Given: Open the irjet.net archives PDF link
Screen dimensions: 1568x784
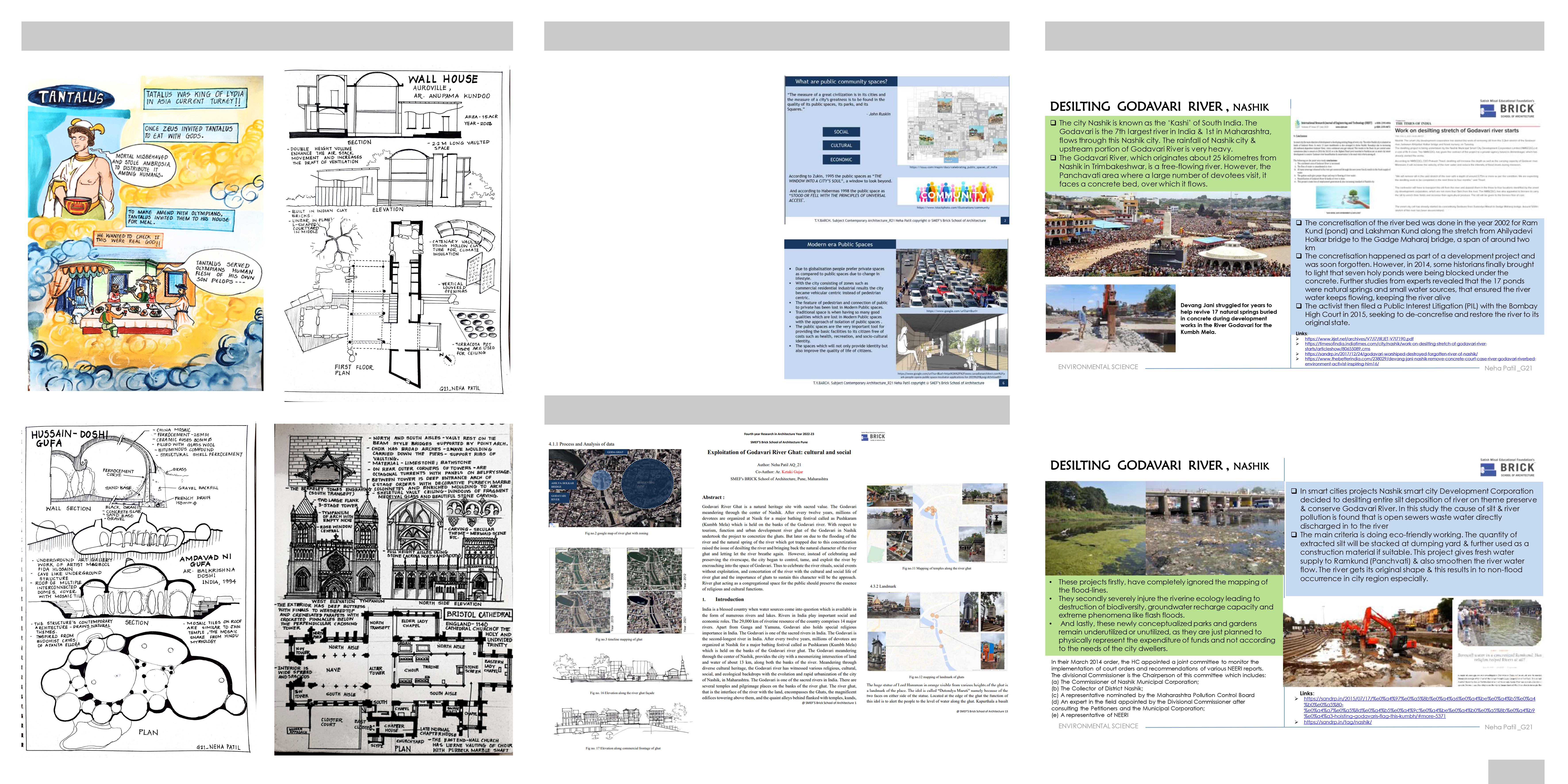Looking at the screenshot, I should pos(1359,339).
